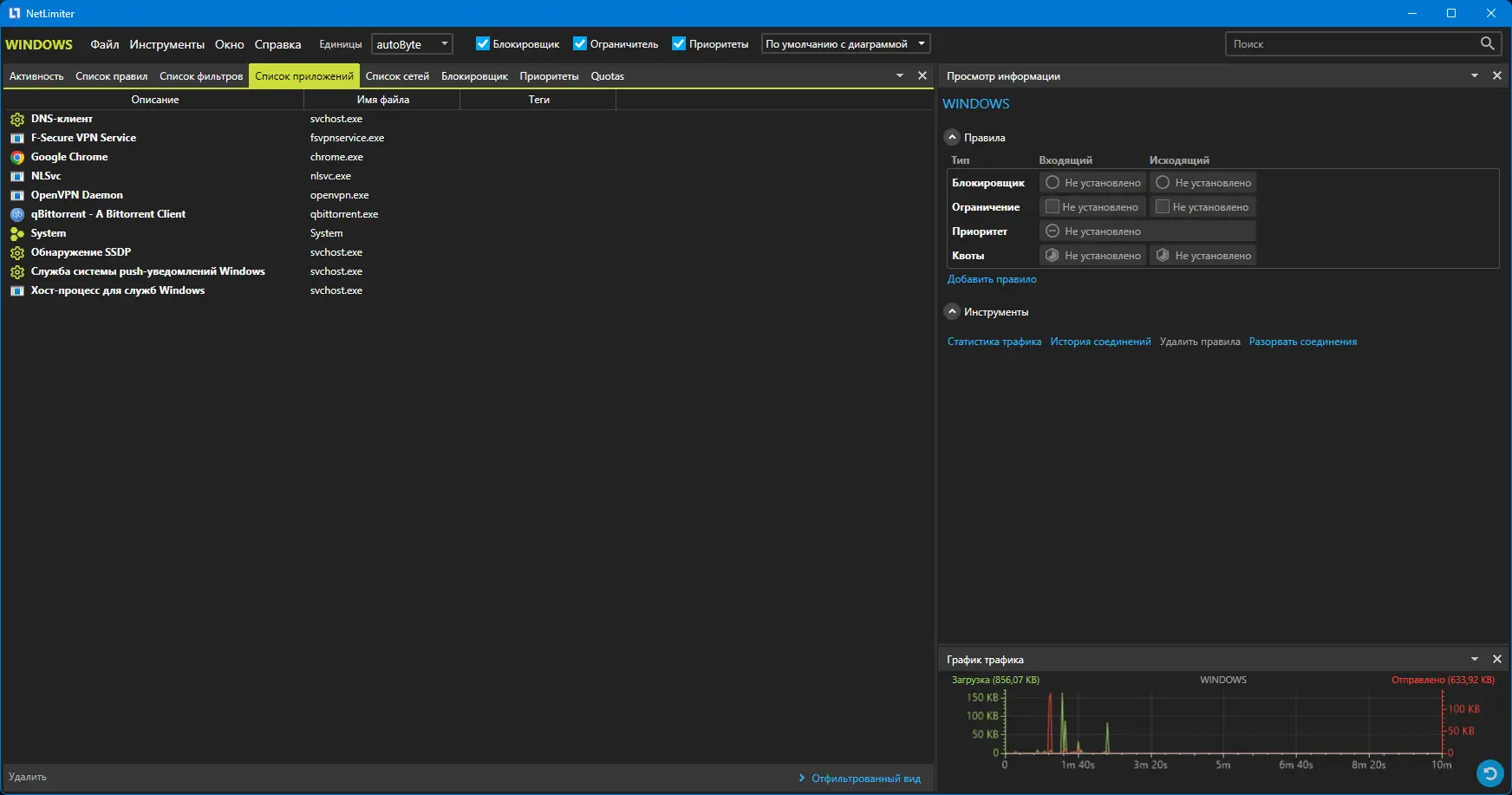
Task: Open the autoByte units dropdown
Action: click(x=412, y=44)
